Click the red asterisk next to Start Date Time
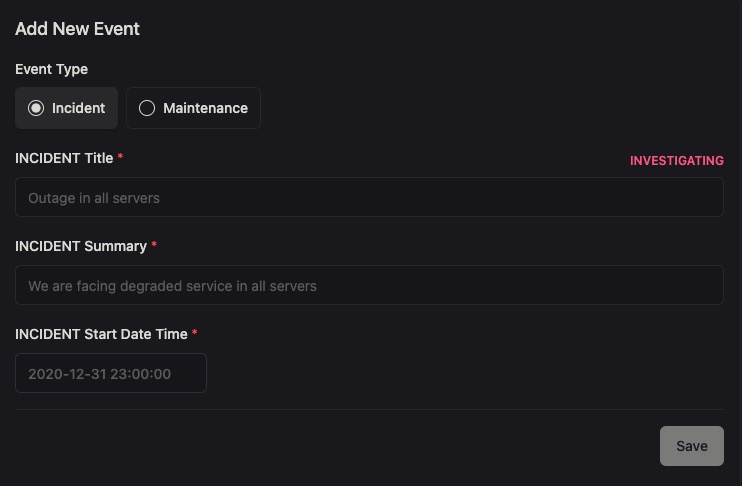 pos(195,333)
